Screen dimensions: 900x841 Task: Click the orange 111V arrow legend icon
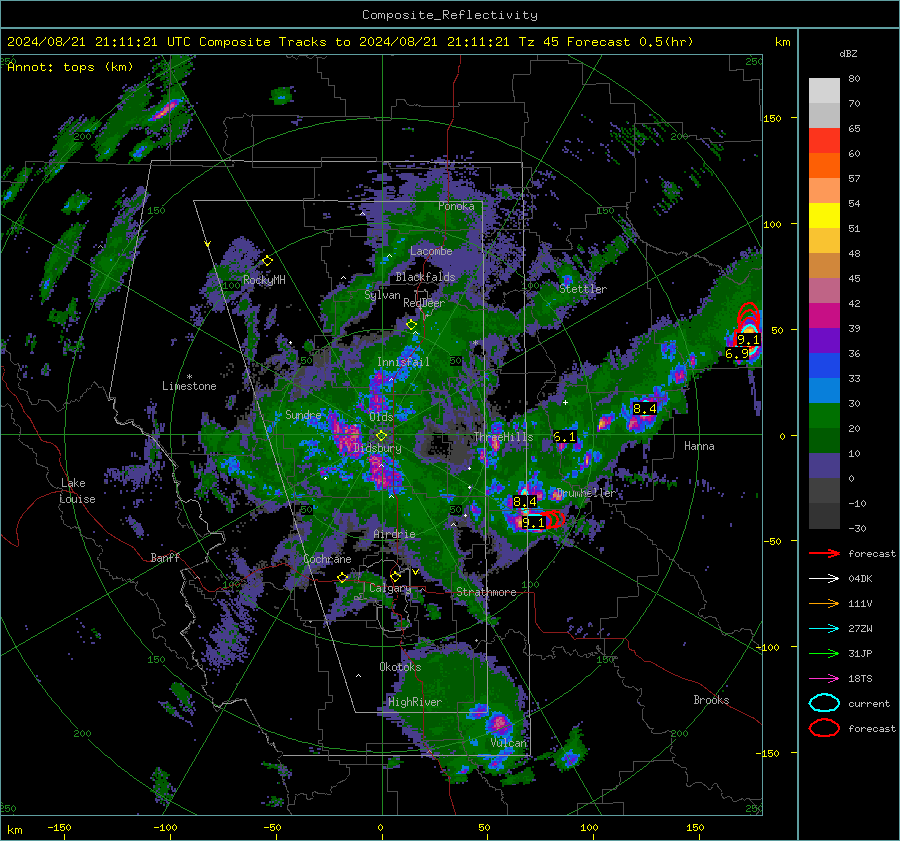pos(824,603)
